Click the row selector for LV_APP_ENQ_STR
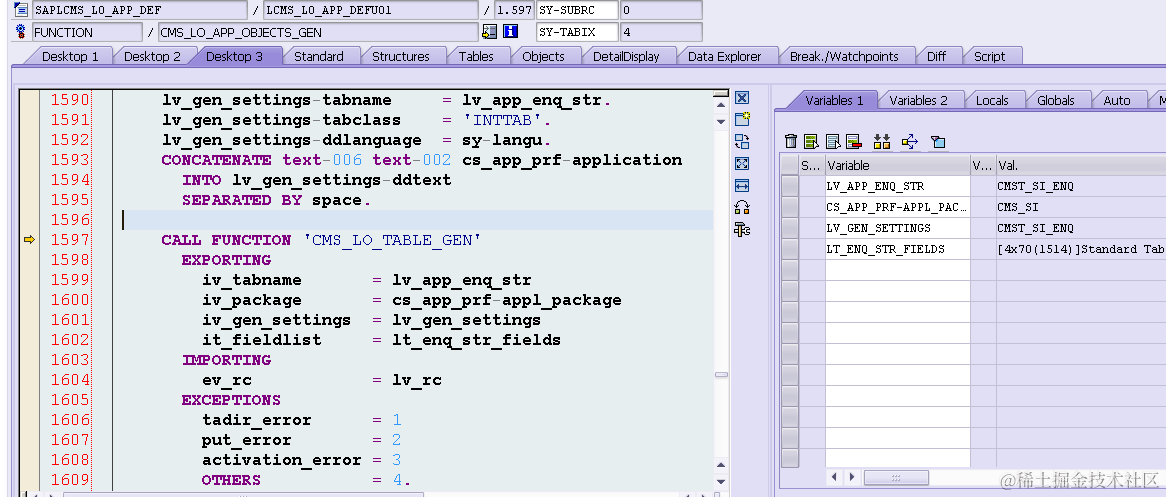The height and width of the screenshot is (497, 1166). [790, 186]
